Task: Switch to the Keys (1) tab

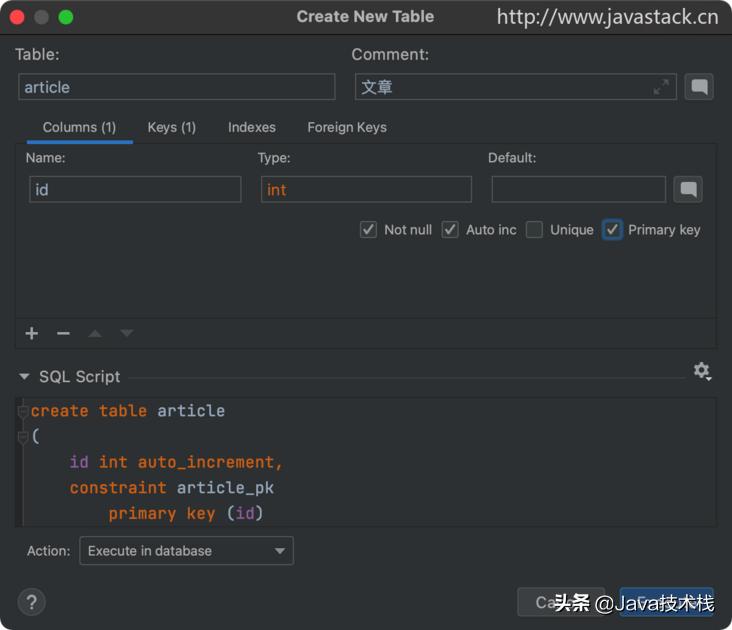Action: coord(172,127)
